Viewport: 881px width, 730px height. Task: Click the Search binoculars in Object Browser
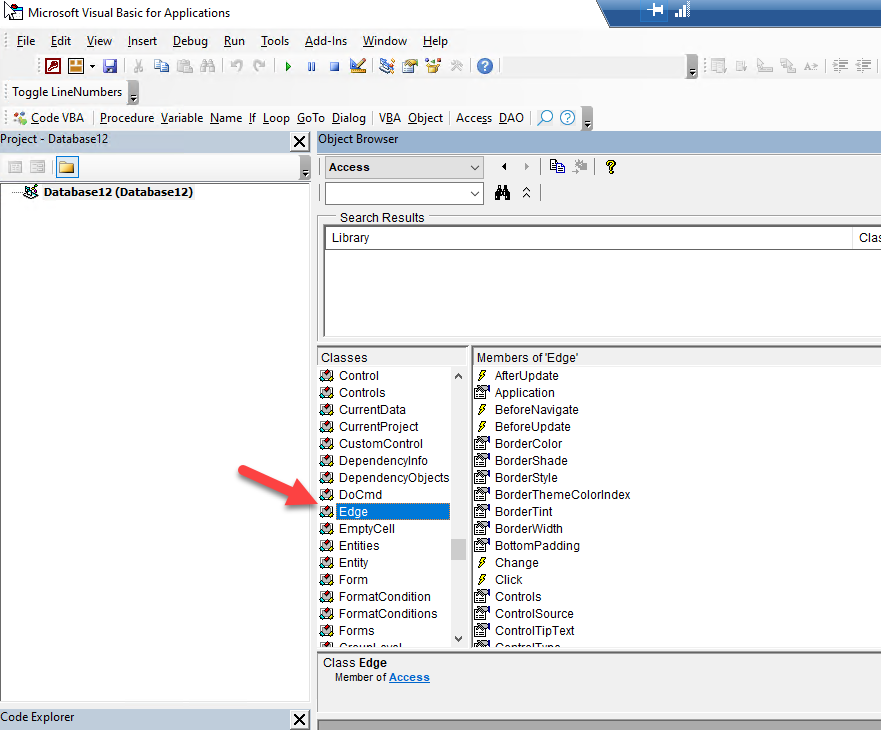tap(502, 193)
